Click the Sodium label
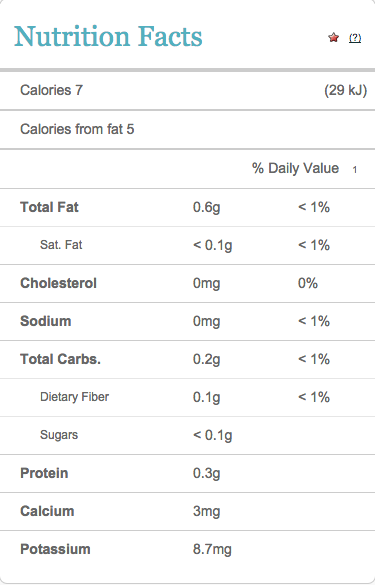 pyautogui.click(x=46, y=321)
